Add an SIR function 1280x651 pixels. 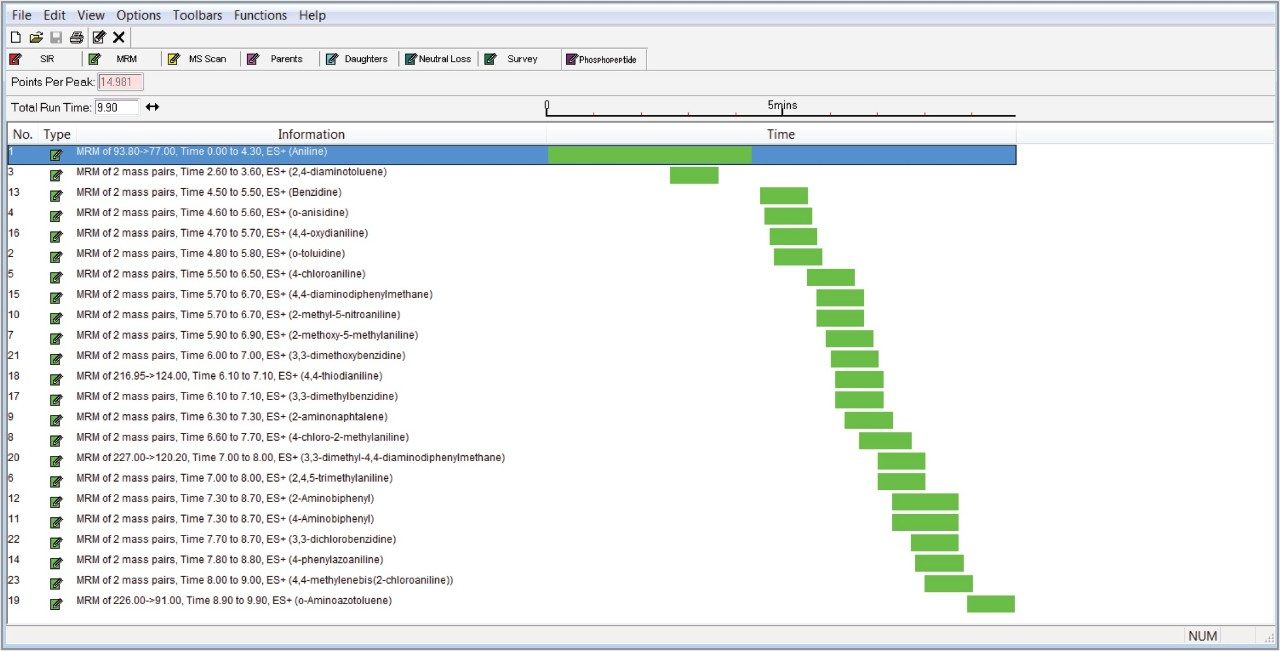point(43,59)
